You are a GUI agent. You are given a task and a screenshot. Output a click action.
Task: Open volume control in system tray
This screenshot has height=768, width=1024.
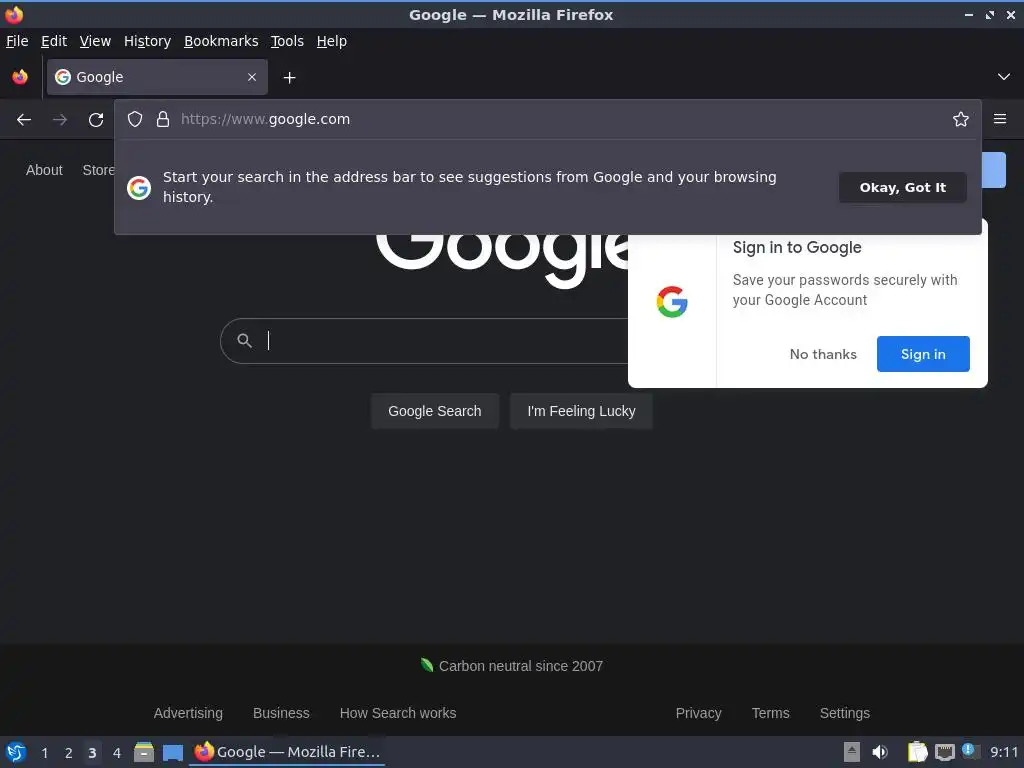(880, 752)
